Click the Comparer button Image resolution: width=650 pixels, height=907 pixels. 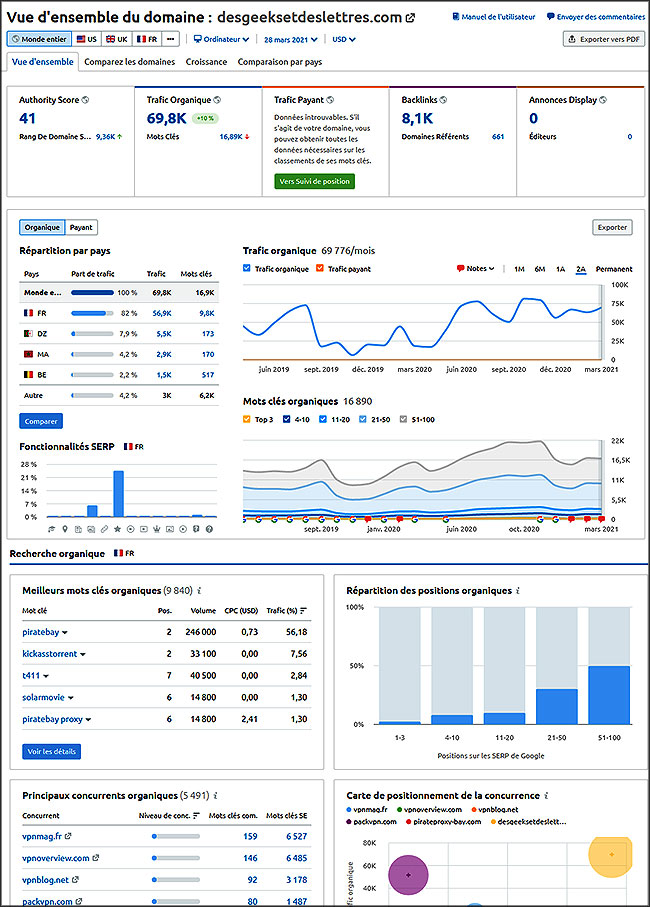[x=41, y=421]
